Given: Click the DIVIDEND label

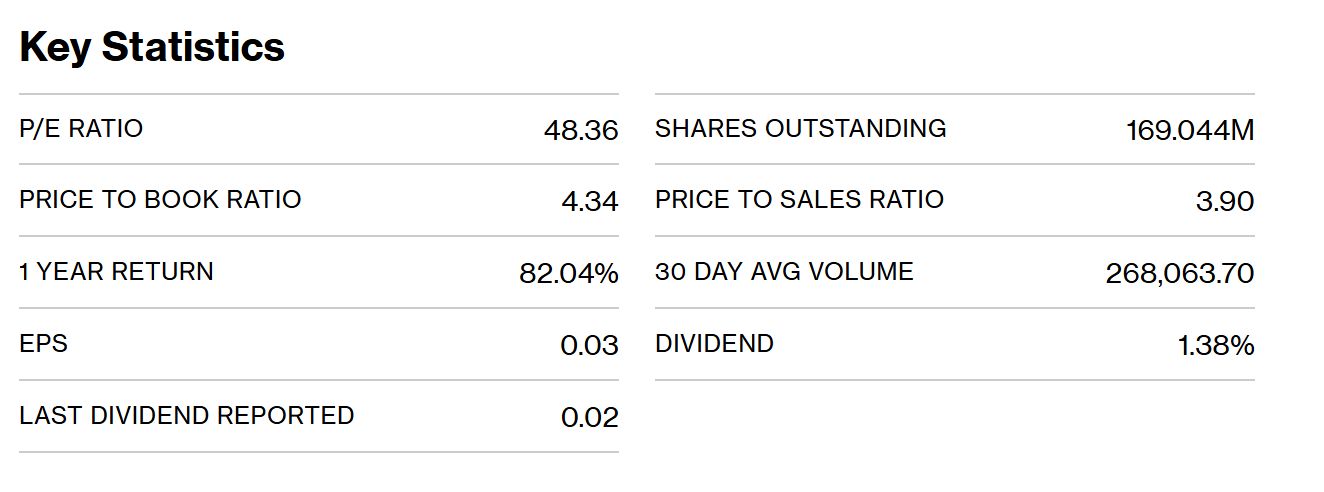Looking at the screenshot, I should pos(714,343).
